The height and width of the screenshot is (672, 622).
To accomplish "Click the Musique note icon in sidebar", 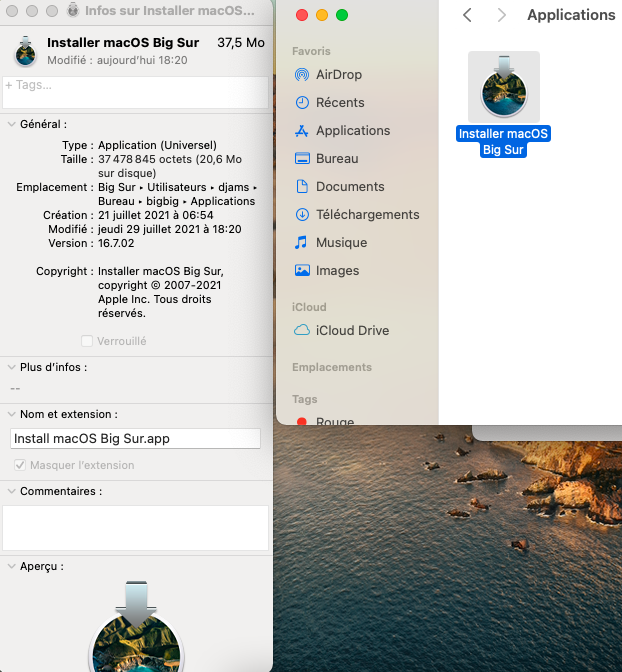I will [301, 243].
